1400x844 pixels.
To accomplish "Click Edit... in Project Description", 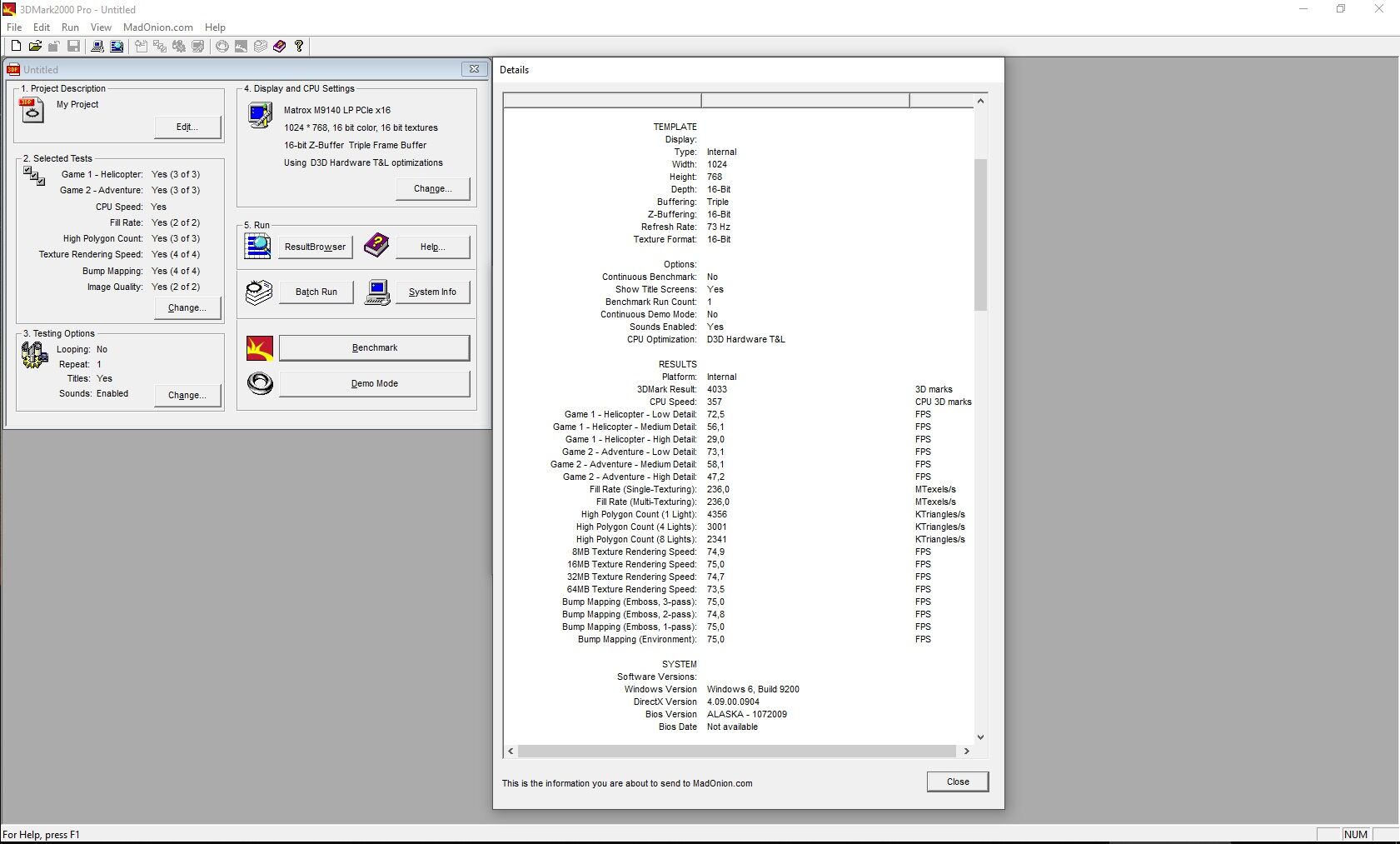I will pyautogui.click(x=187, y=127).
